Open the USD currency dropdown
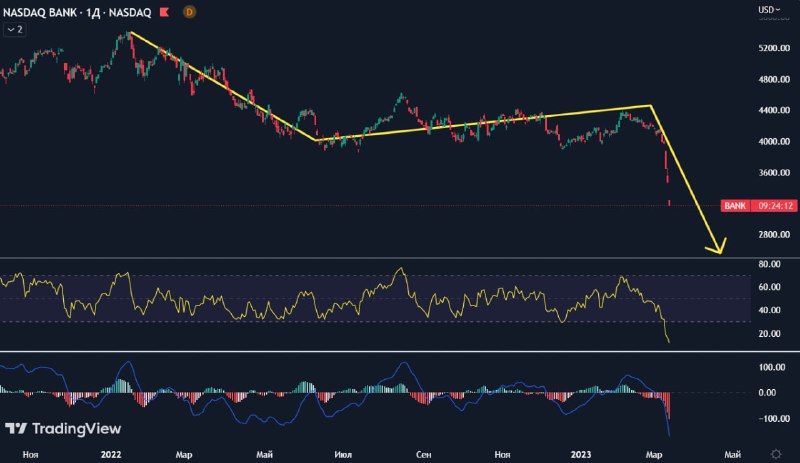The image size is (800, 463). (x=769, y=9)
